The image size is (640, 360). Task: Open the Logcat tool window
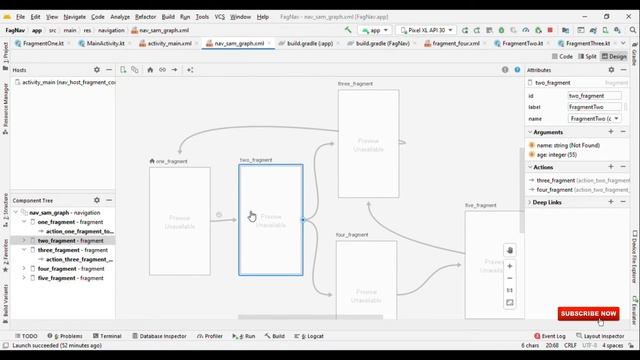(x=309, y=336)
